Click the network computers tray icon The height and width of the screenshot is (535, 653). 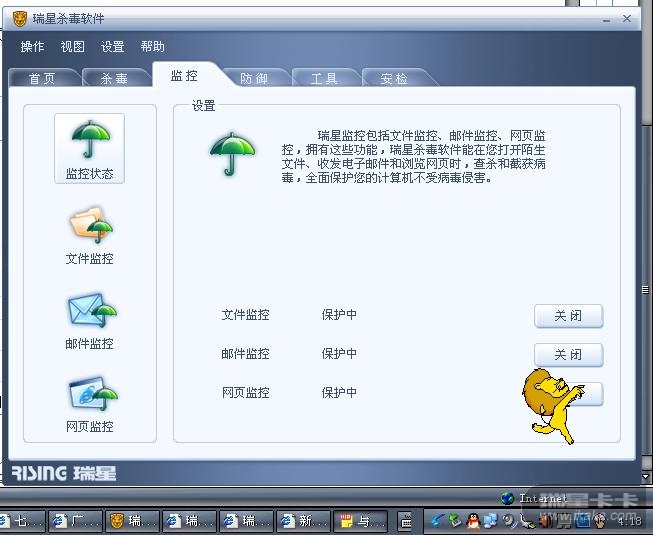pyautogui.click(x=491, y=521)
